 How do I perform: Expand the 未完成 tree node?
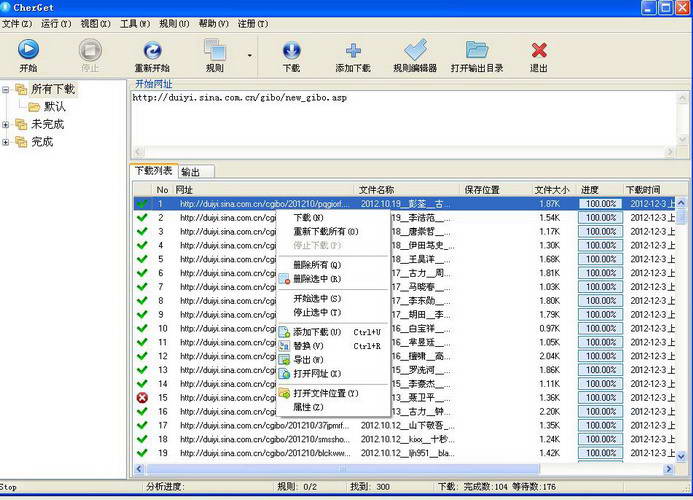pos(7,124)
